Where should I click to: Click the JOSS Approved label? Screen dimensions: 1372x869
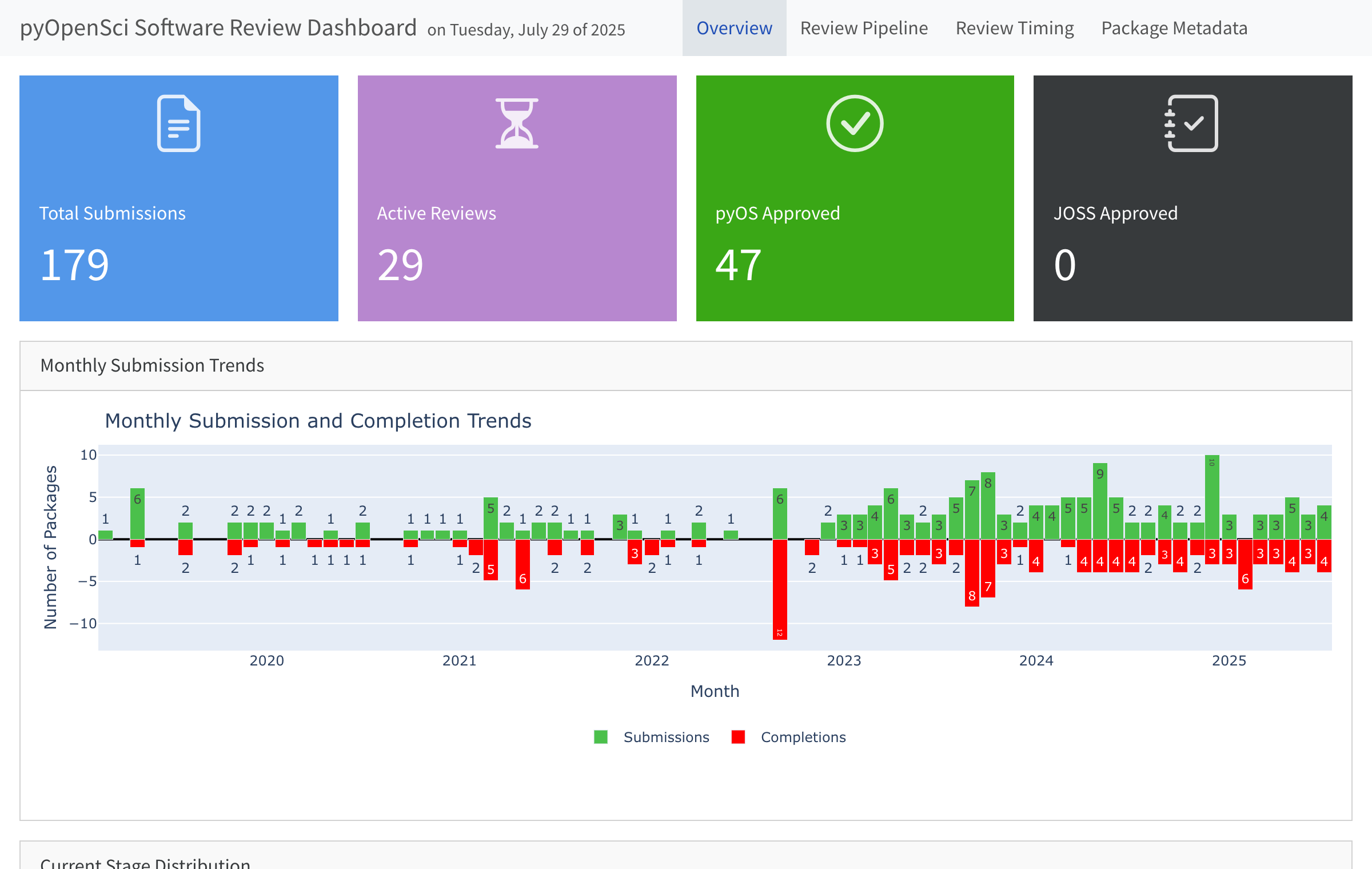[1115, 213]
